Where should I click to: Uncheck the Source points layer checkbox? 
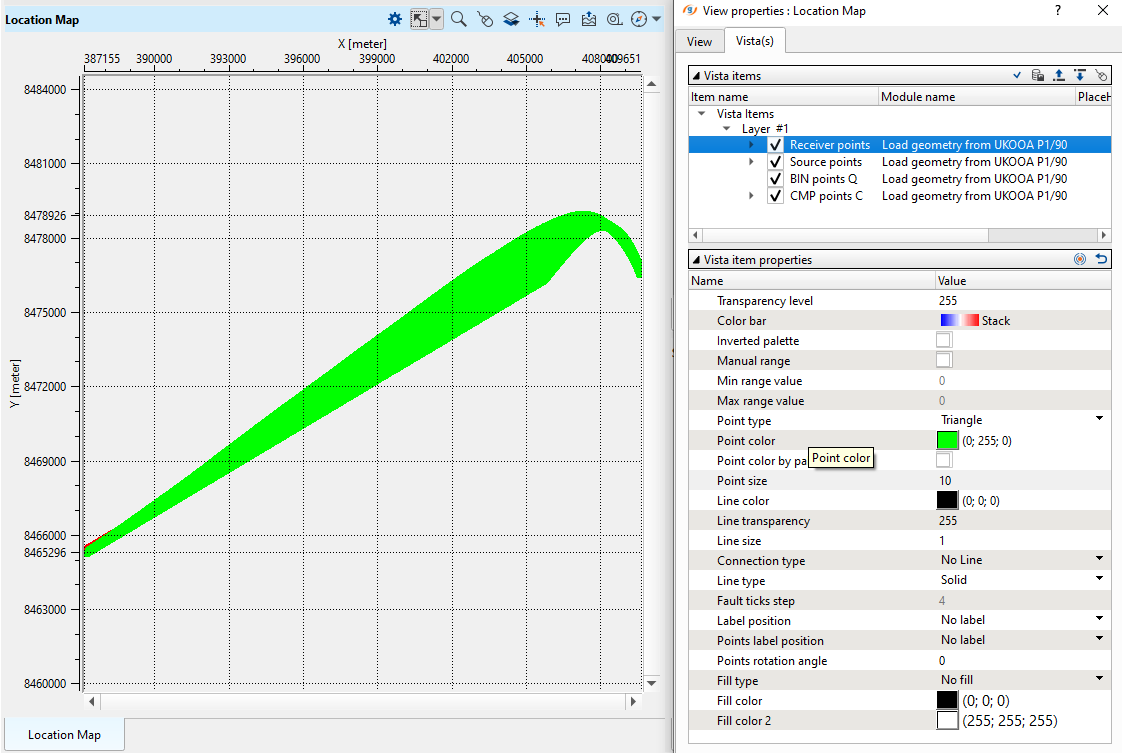coord(776,162)
